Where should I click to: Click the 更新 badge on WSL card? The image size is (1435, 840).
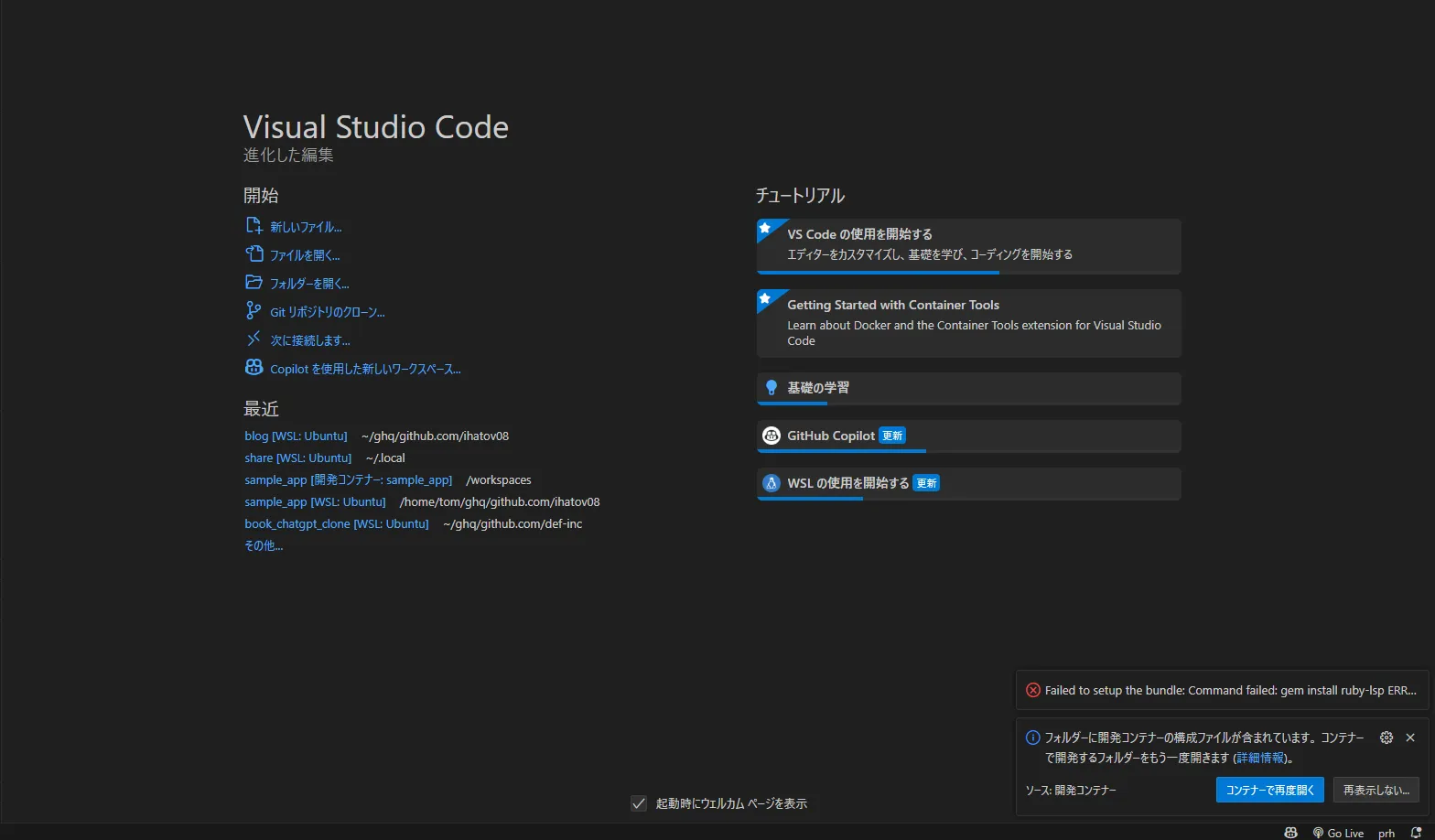(926, 483)
